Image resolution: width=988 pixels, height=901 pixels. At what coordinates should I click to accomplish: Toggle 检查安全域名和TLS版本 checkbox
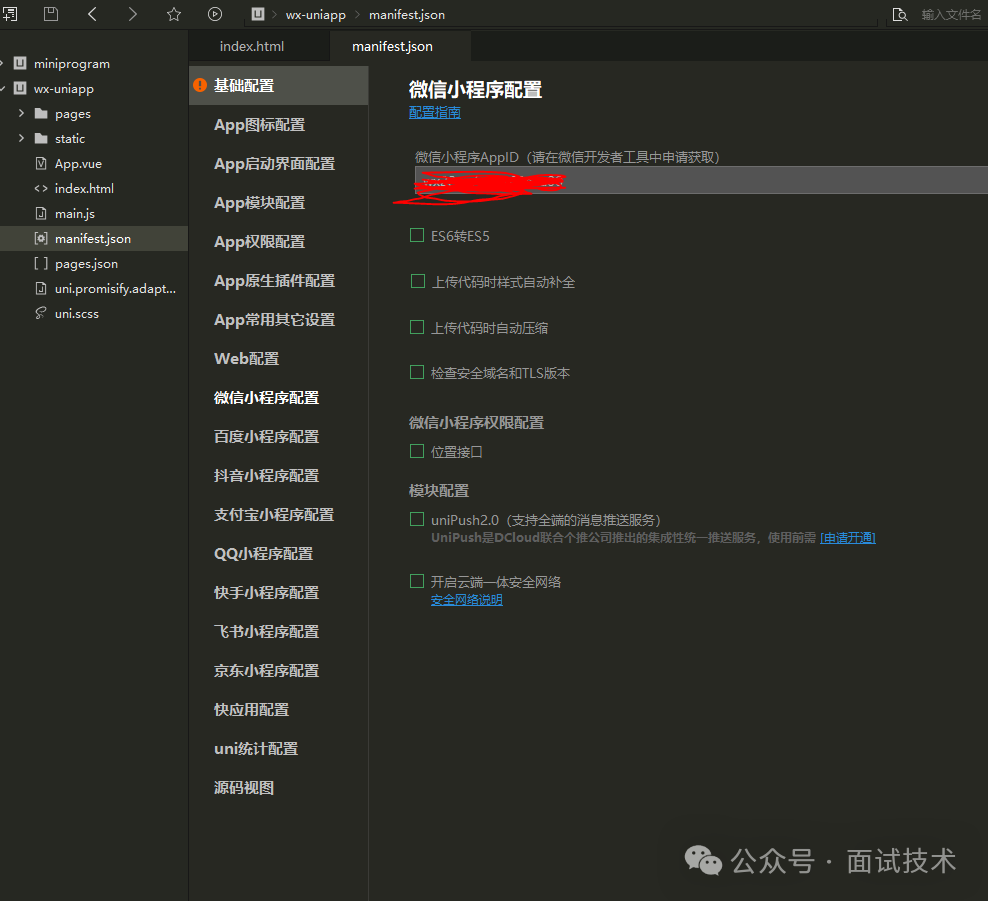point(416,372)
